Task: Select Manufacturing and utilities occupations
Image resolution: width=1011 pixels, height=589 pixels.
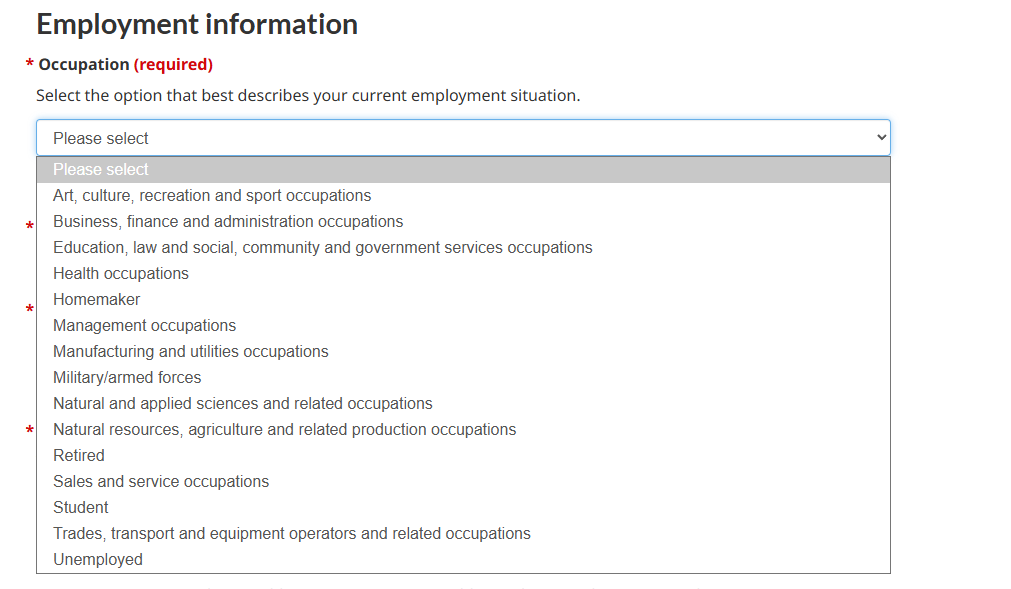Action: tap(463, 352)
